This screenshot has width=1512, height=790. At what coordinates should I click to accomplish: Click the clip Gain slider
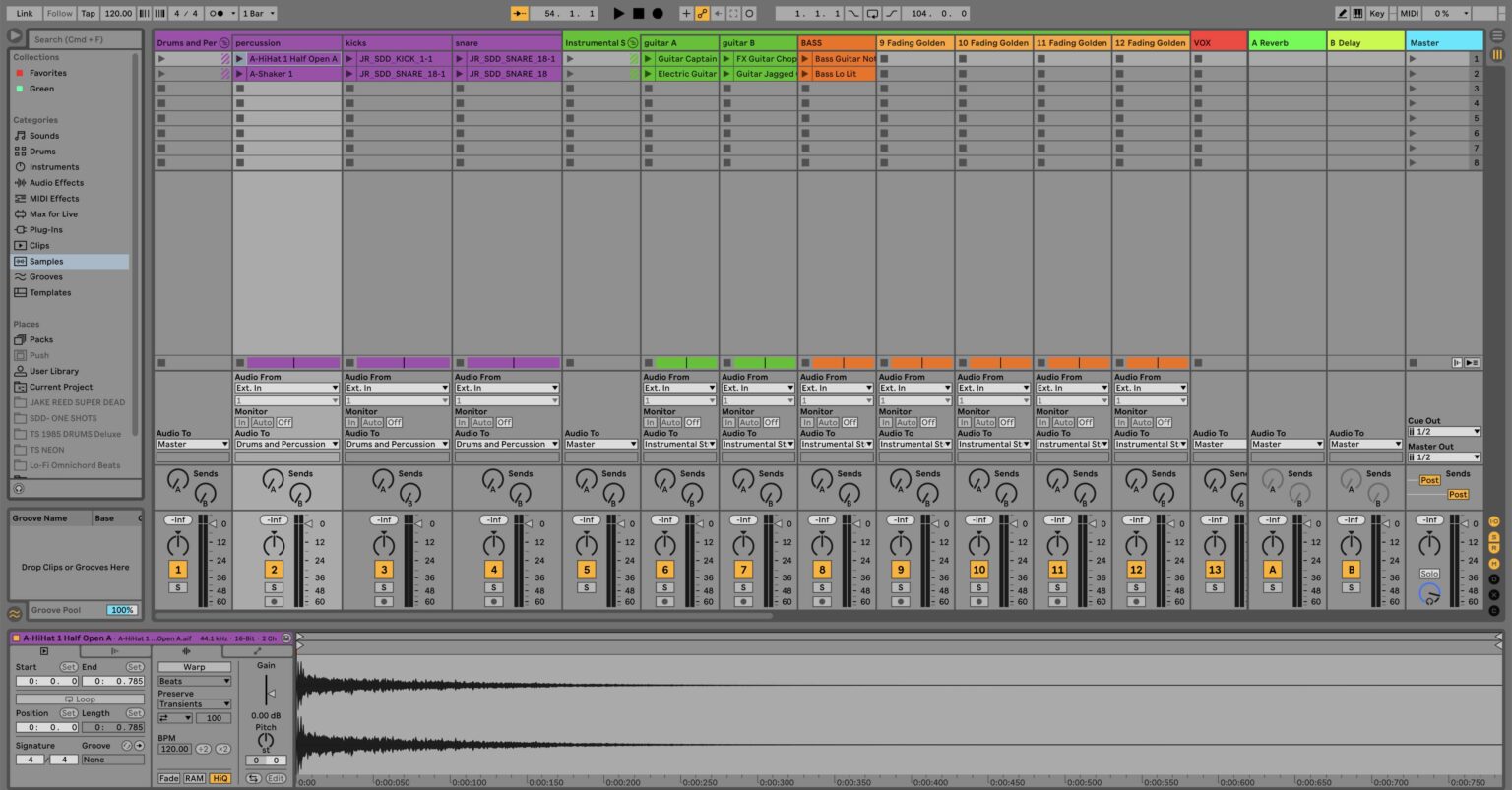tap(269, 692)
